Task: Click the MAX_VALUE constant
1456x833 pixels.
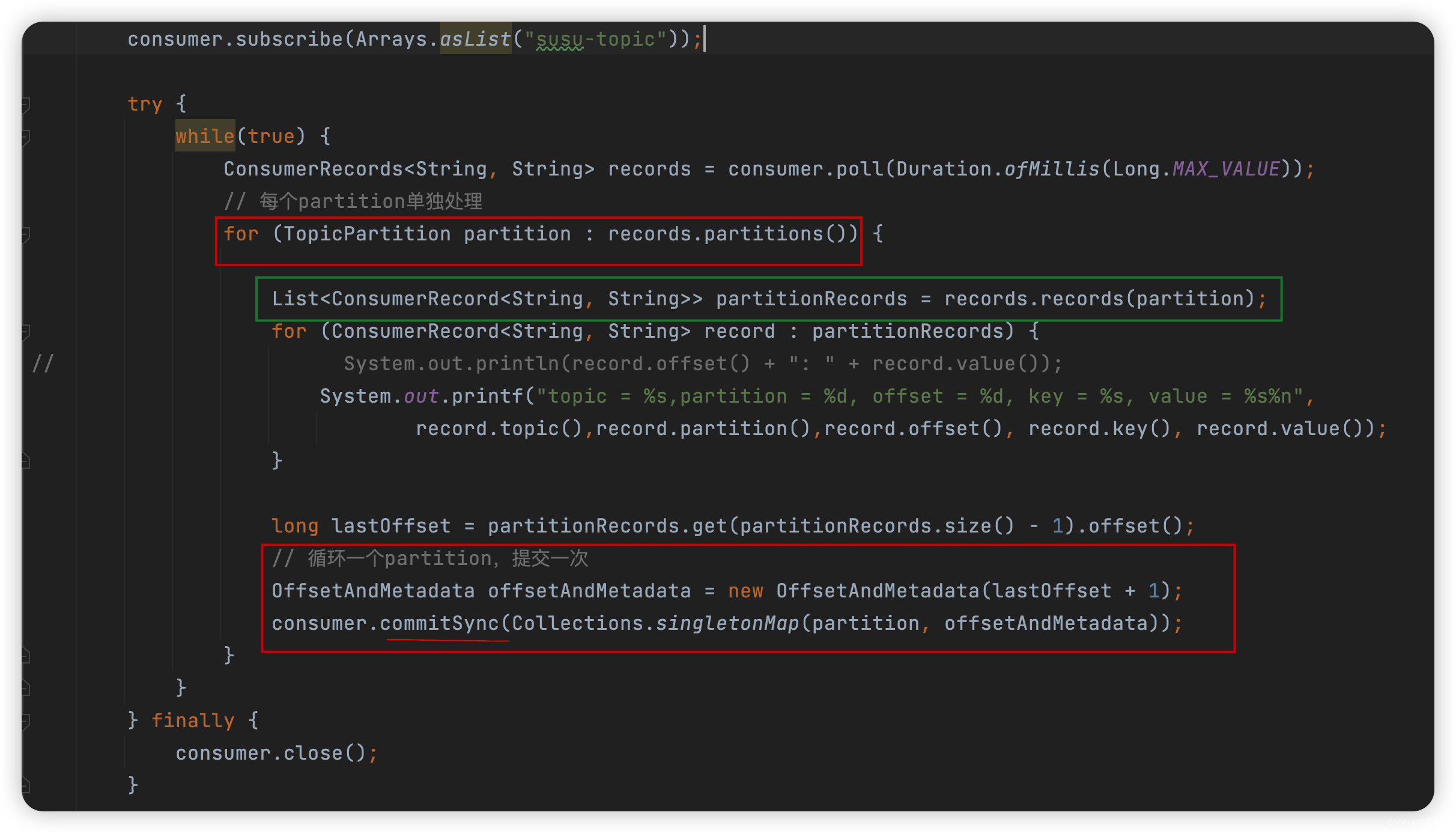Action: (1226, 169)
